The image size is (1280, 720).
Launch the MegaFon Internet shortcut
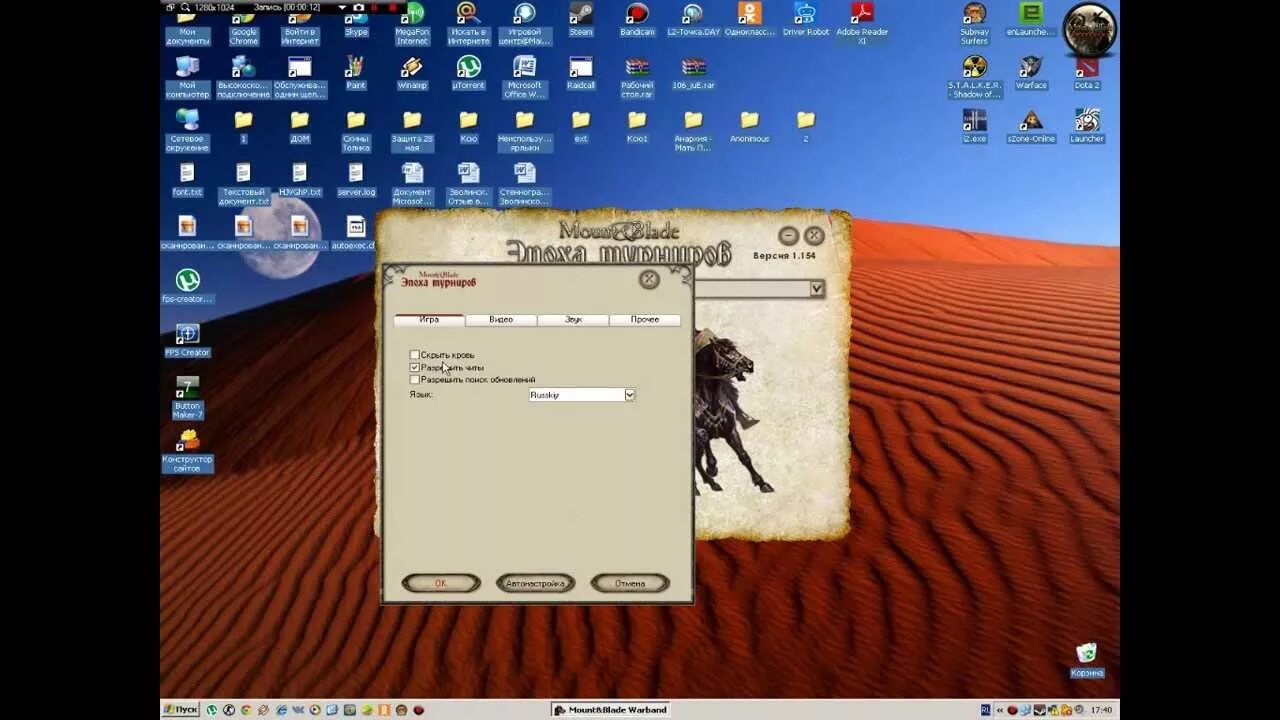pyautogui.click(x=412, y=25)
